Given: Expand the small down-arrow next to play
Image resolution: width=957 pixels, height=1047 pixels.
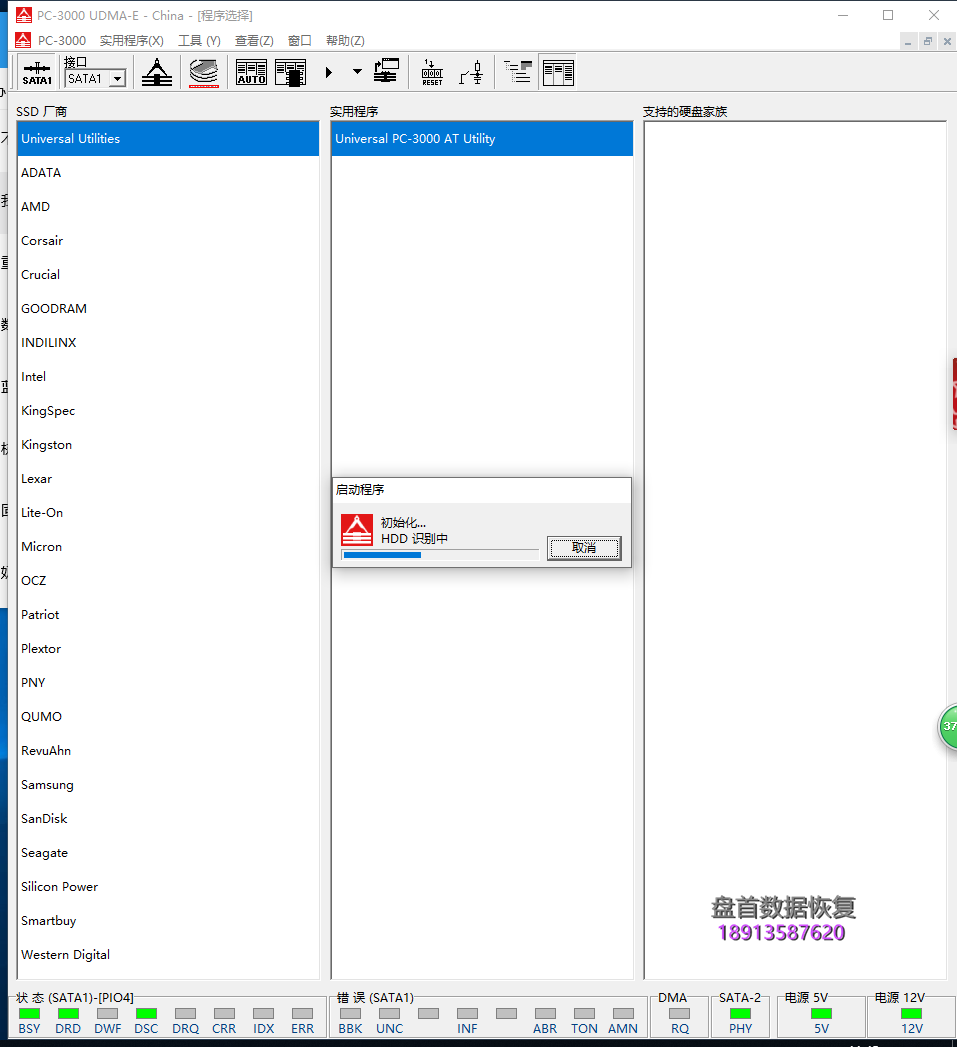Looking at the screenshot, I should tap(357, 71).
